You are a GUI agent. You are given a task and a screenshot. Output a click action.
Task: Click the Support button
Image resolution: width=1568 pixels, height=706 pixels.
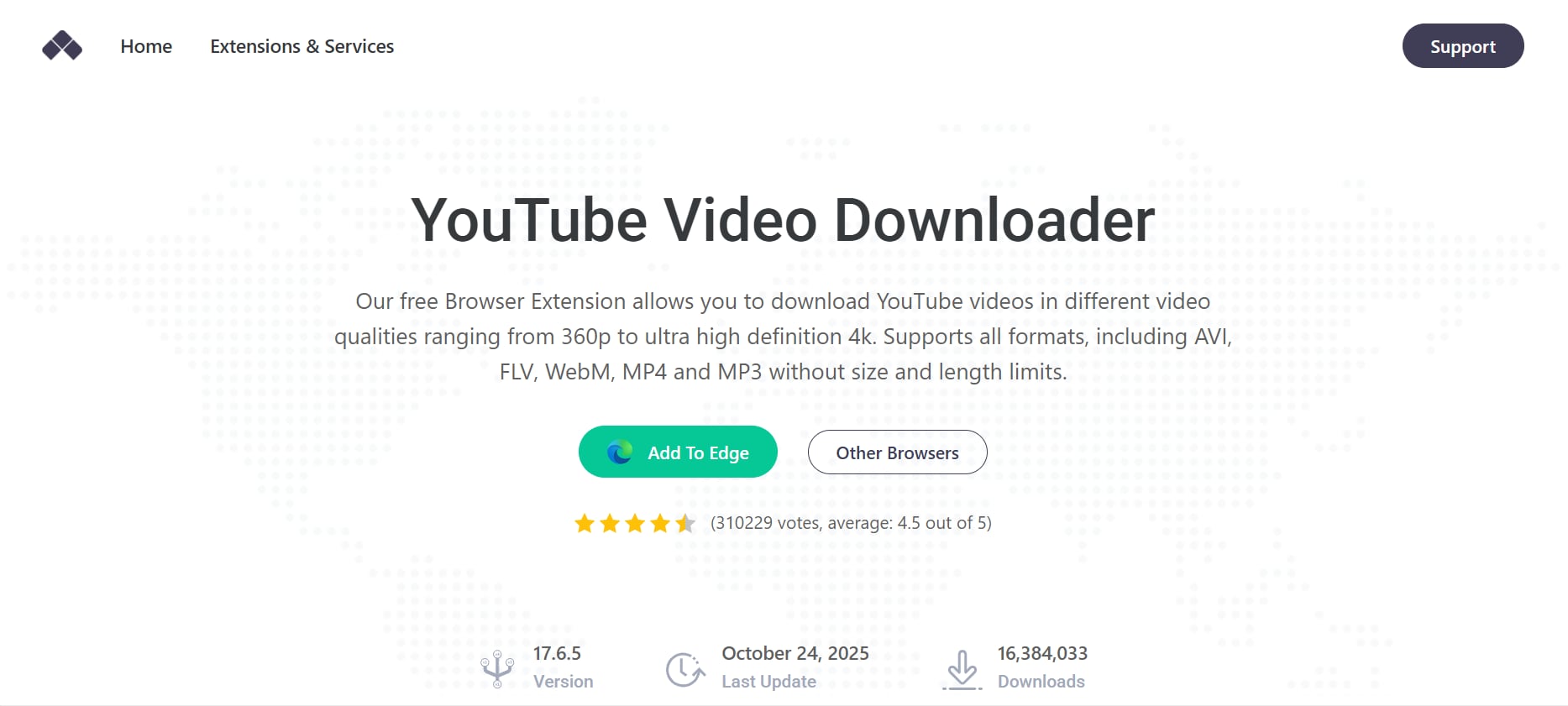tap(1463, 46)
